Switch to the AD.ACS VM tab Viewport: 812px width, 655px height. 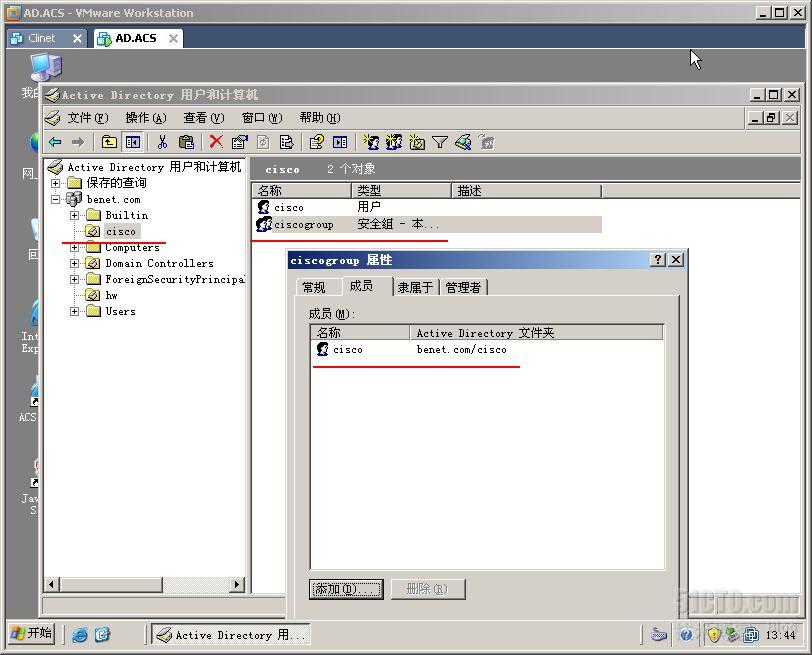point(138,38)
